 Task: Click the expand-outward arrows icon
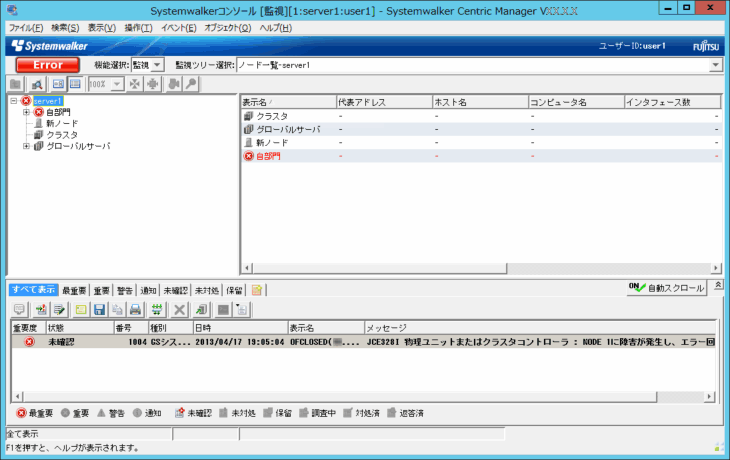click(x=152, y=84)
